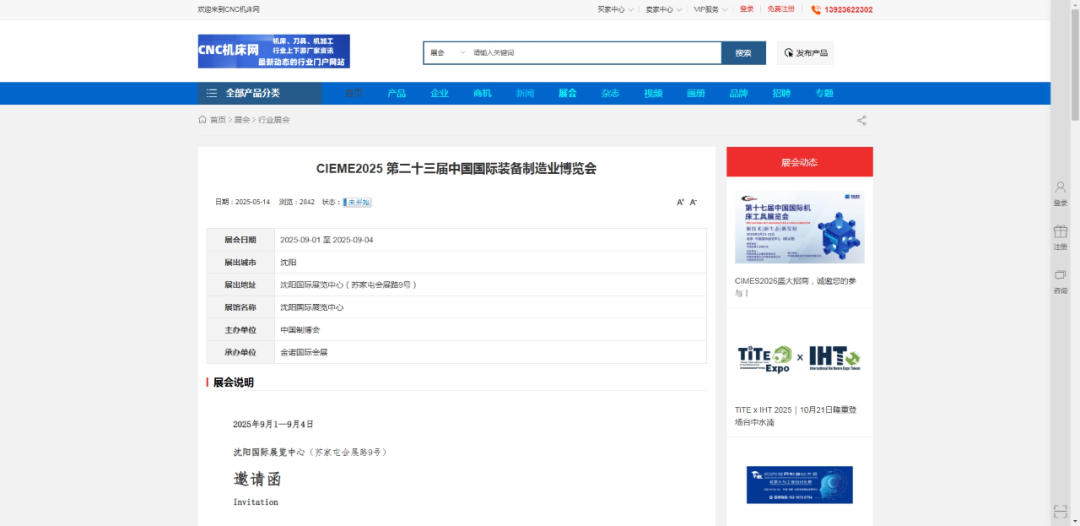Click the right sidebar 咨询 chat icon
The width and height of the screenshot is (1080, 526).
pos(1061,275)
